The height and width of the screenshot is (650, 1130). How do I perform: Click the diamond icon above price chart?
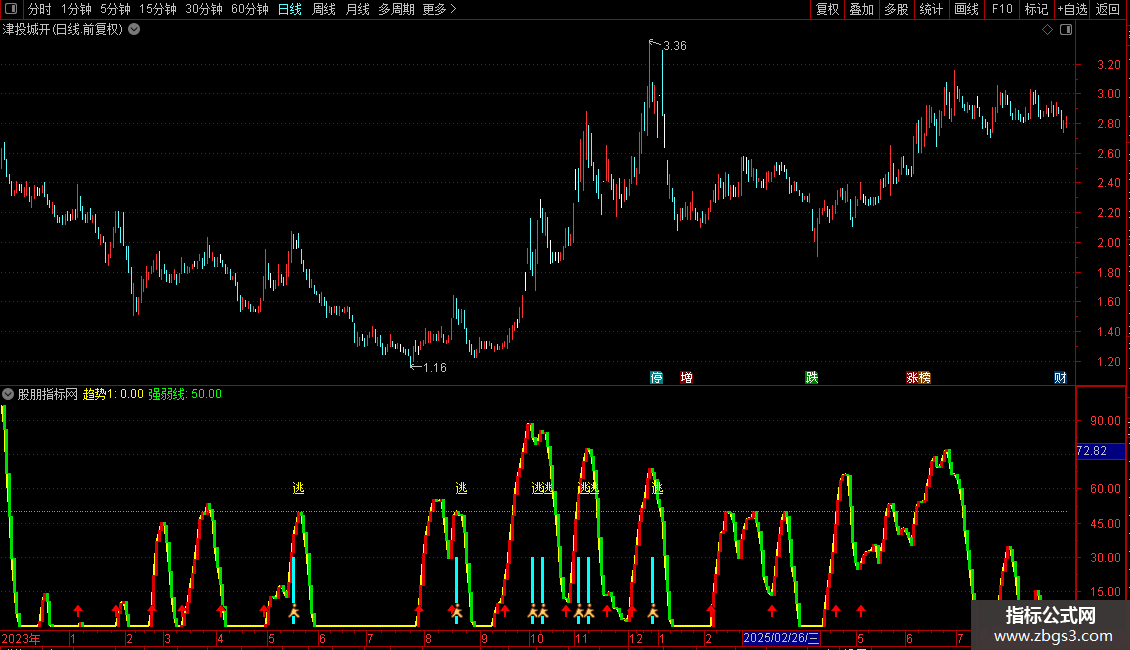(1048, 30)
